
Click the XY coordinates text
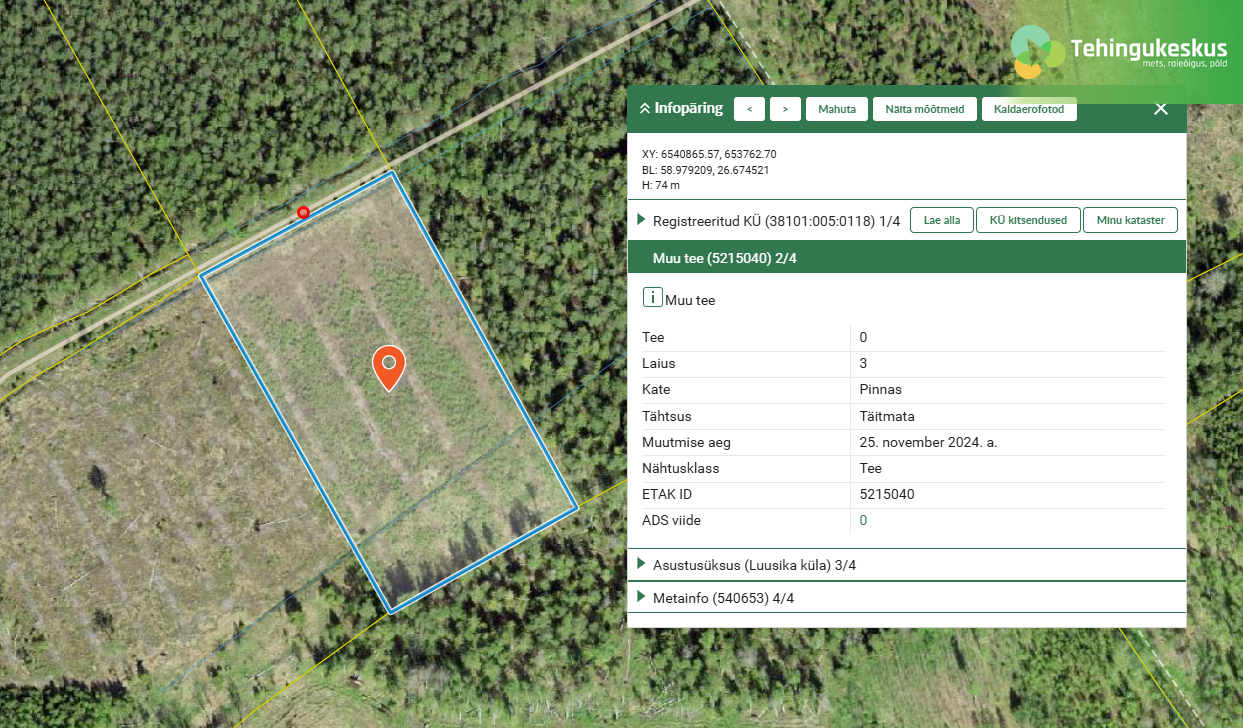(709, 155)
